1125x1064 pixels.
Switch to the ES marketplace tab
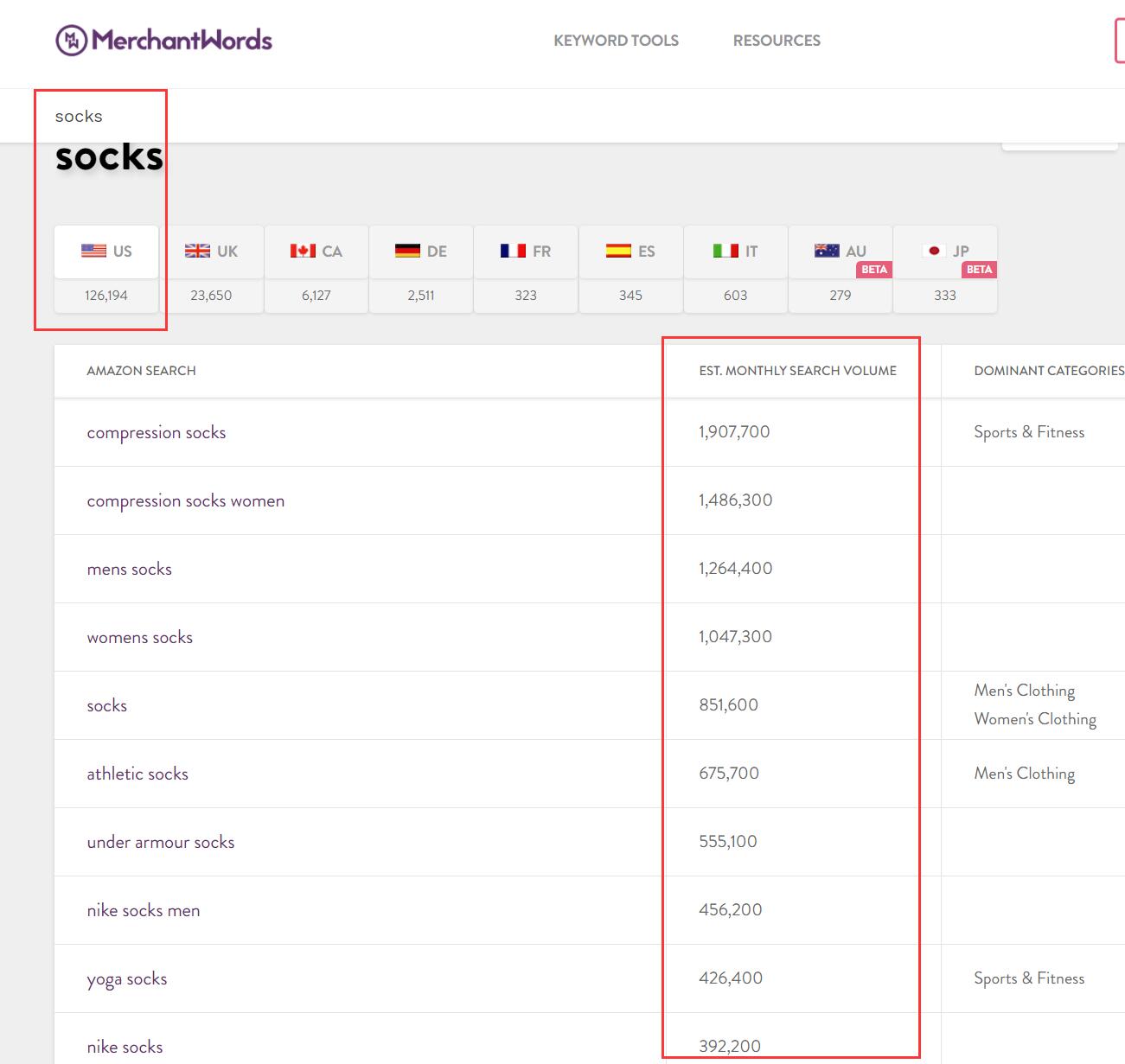coord(630,252)
